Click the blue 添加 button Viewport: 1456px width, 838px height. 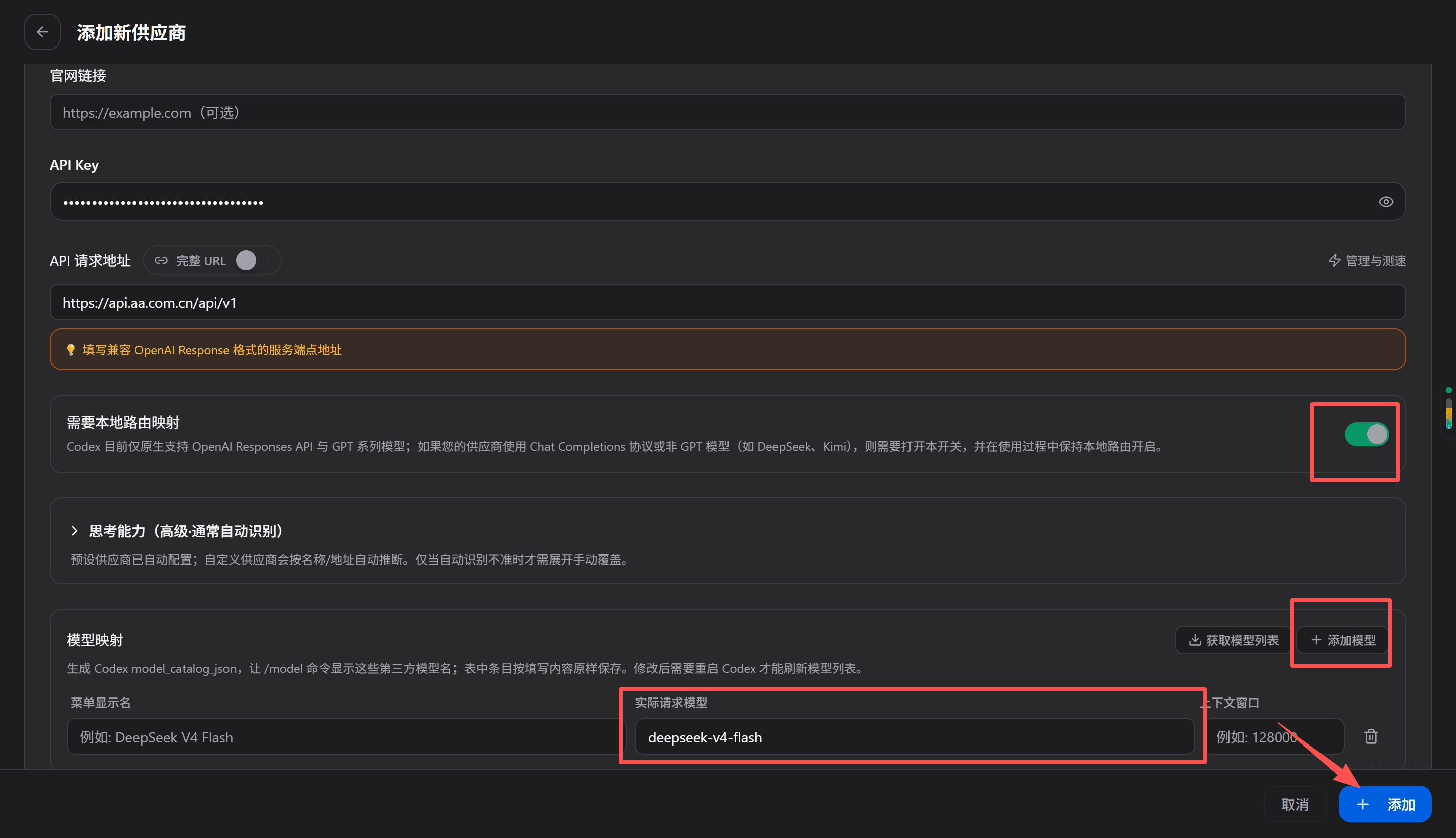click(1385, 804)
